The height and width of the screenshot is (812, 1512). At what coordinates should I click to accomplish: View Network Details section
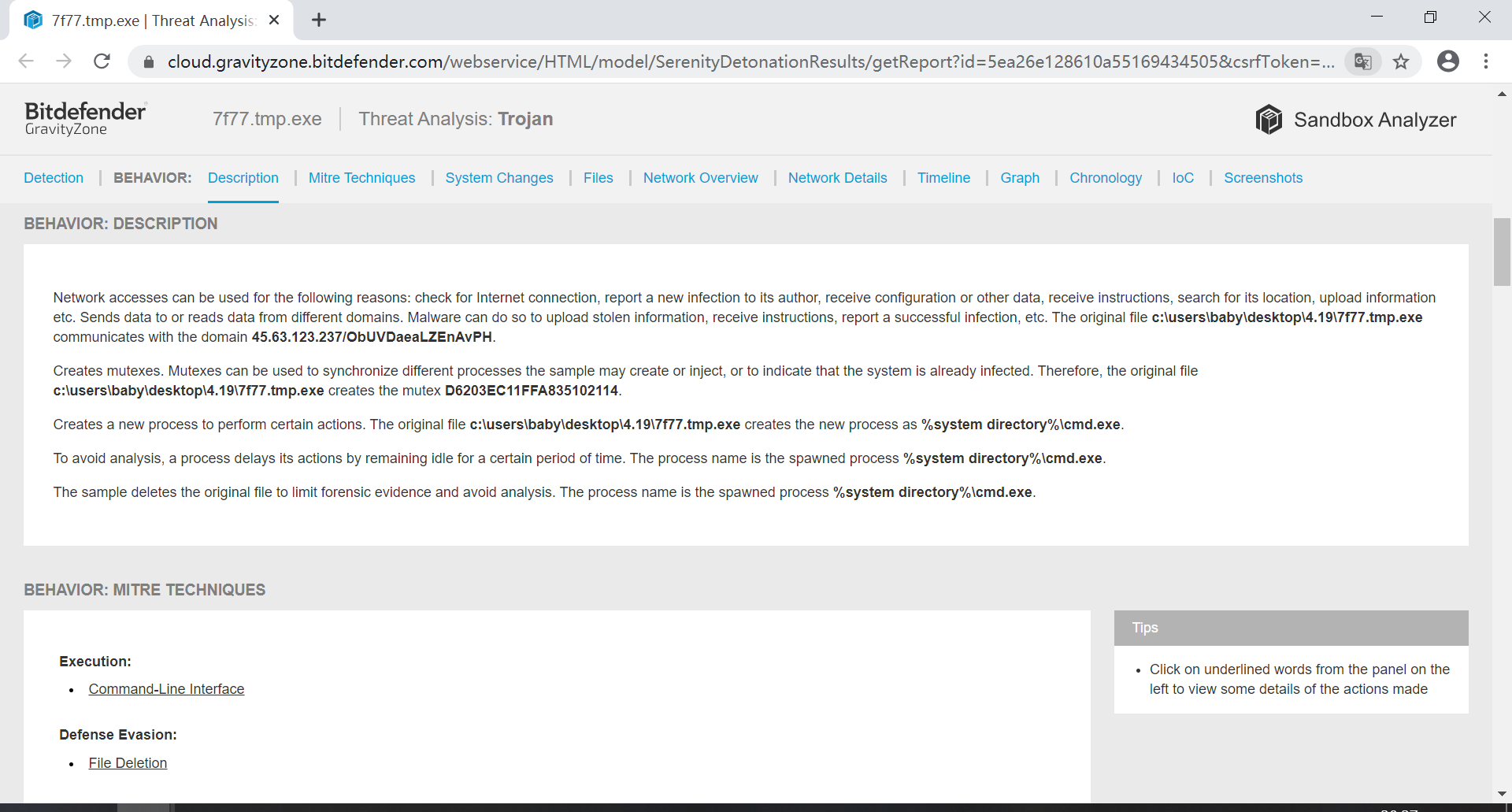click(x=838, y=178)
